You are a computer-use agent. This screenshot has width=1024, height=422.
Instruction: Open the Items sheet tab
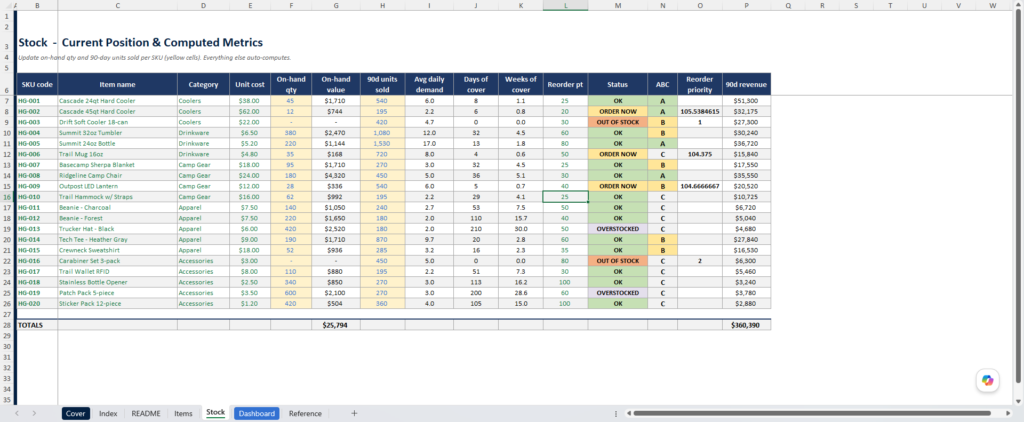click(x=184, y=414)
